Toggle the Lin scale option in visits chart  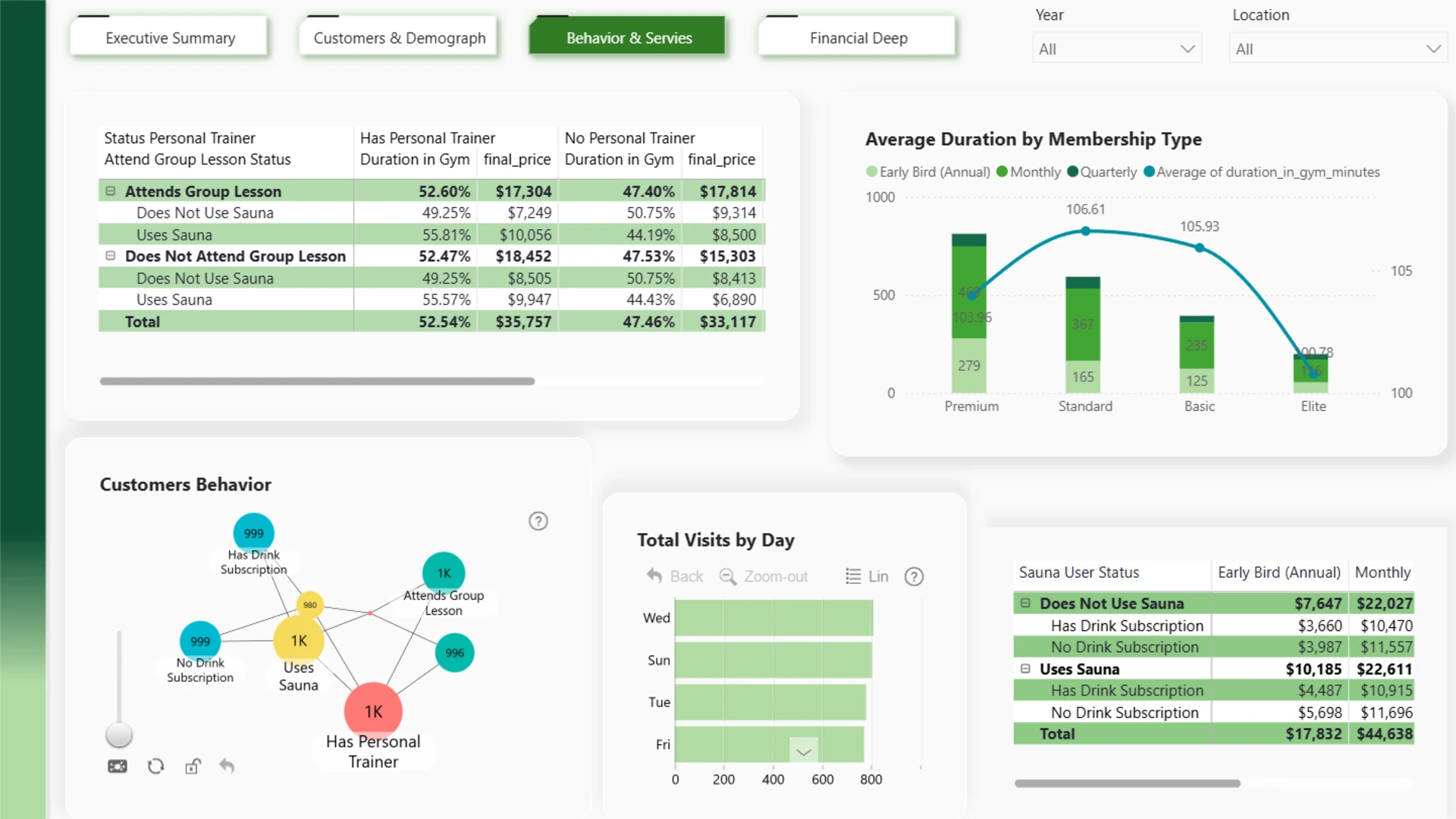tap(867, 576)
